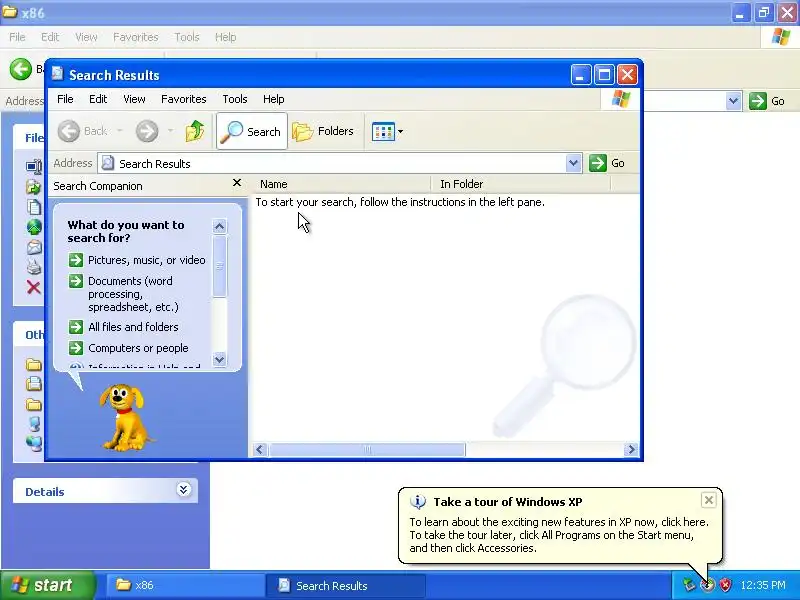Click the Search toolbar button in Search Results
Image resolution: width=800 pixels, height=600 pixels.
(252, 132)
